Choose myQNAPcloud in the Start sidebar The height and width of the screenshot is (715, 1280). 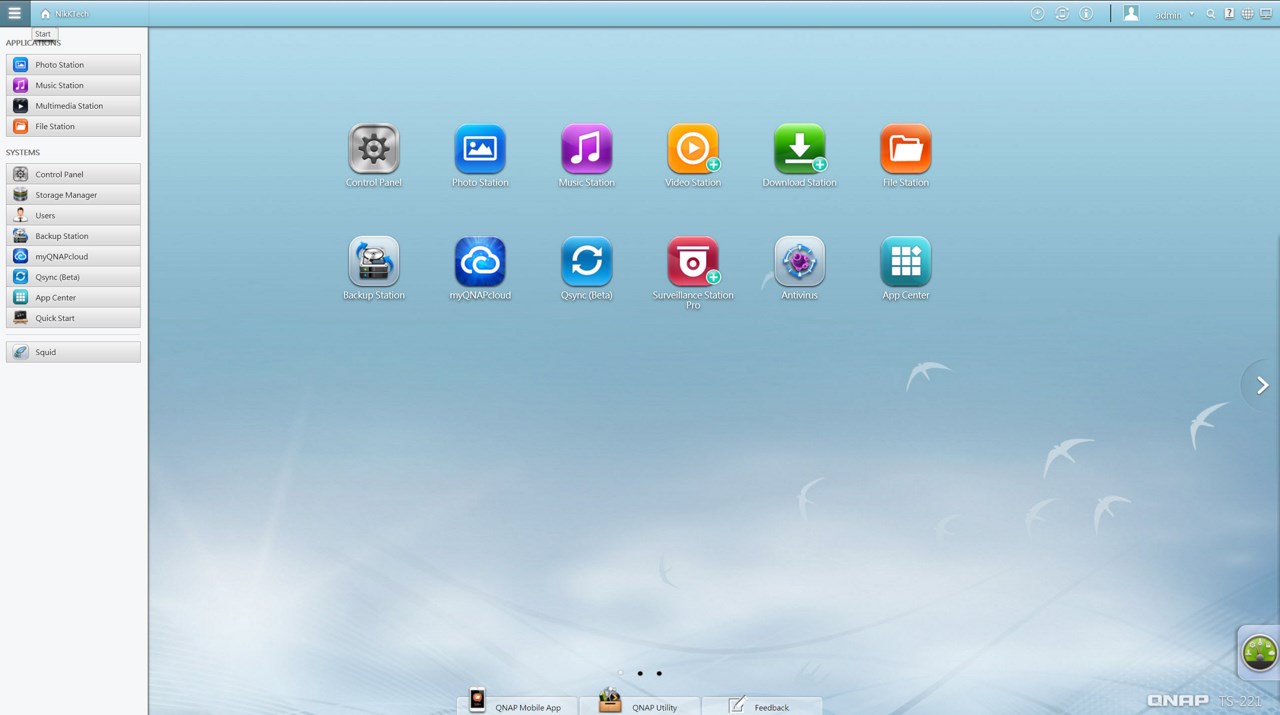(x=73, y=256)
